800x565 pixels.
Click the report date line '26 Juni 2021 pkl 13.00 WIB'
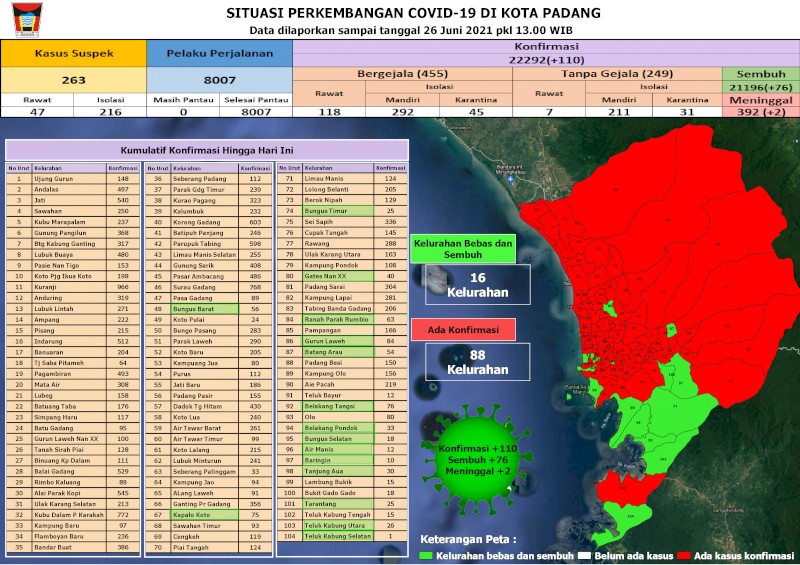click(x=498, y=30)
